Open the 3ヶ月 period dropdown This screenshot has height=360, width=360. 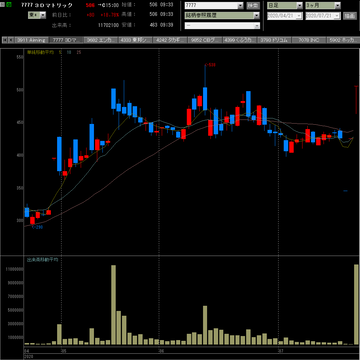pyautogui.click(x=323, y=6)
